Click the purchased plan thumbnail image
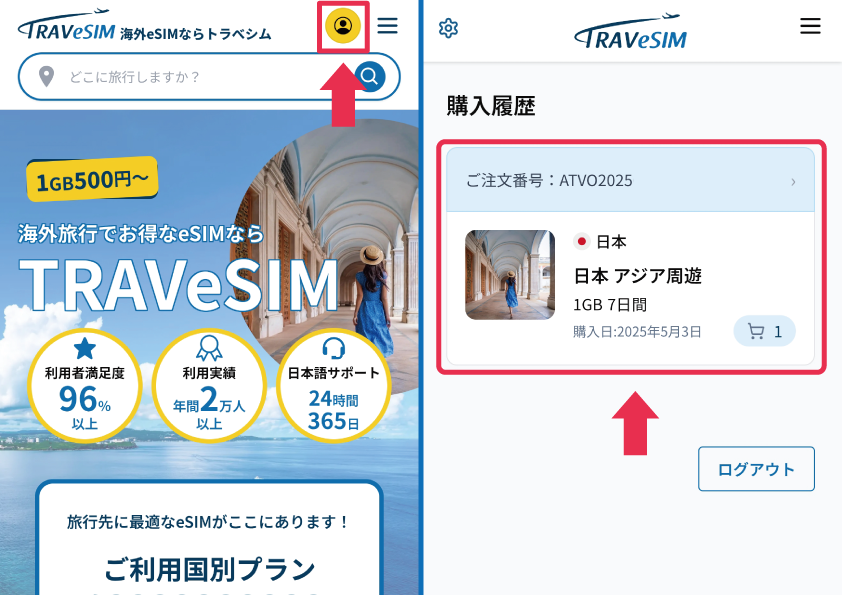The height and width of the screenshot is (595, 842). point(510,275)
